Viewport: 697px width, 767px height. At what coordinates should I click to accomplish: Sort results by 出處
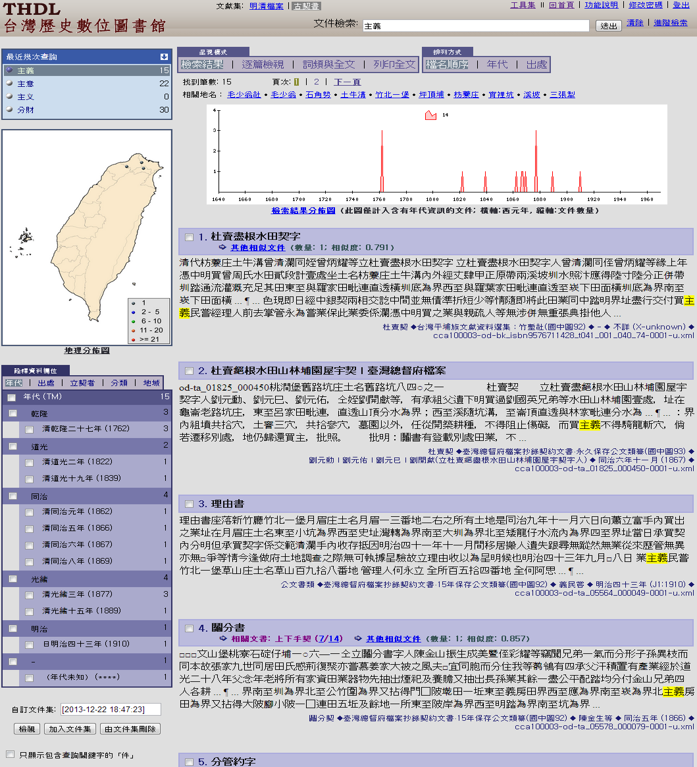pyautogui.click(x=537, y=65)
